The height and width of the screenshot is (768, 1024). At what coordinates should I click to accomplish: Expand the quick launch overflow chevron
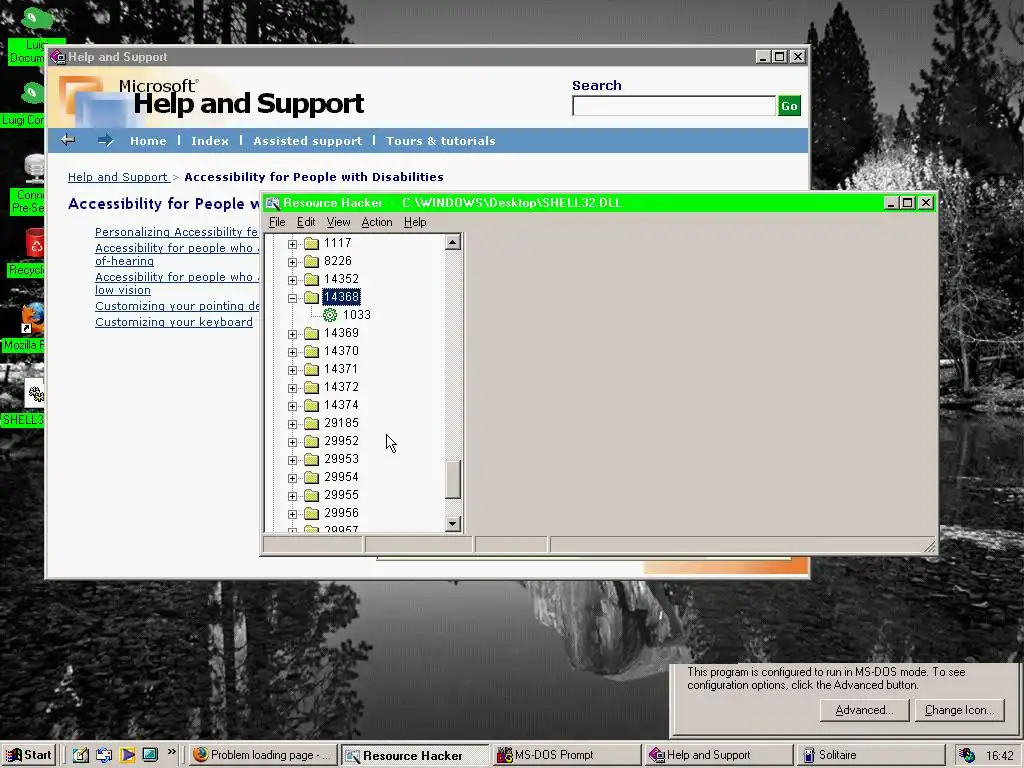tap(172, 752)
